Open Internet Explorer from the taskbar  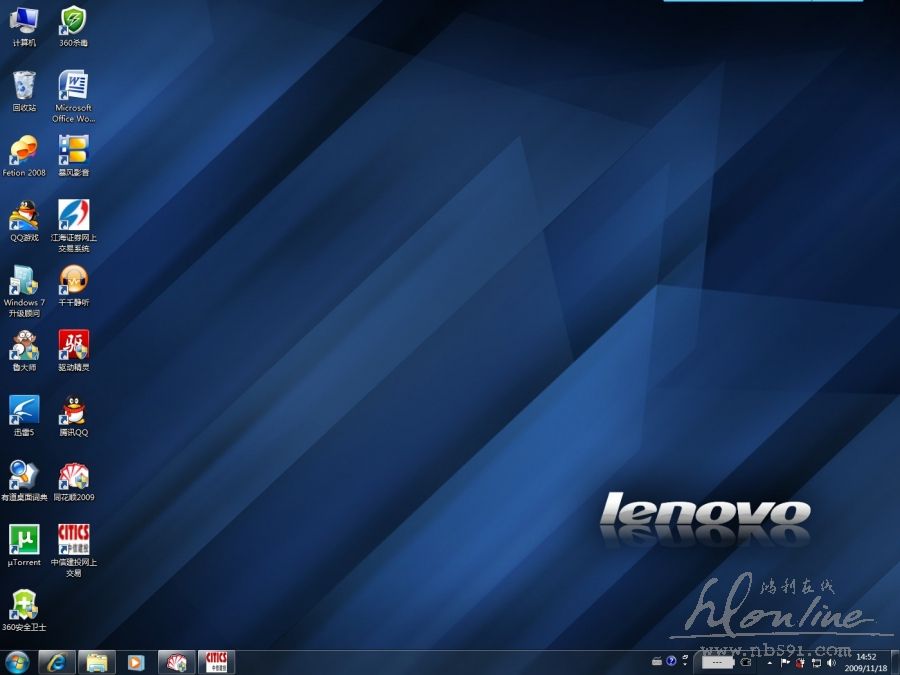pyautogui.click(x=57, y=662)
